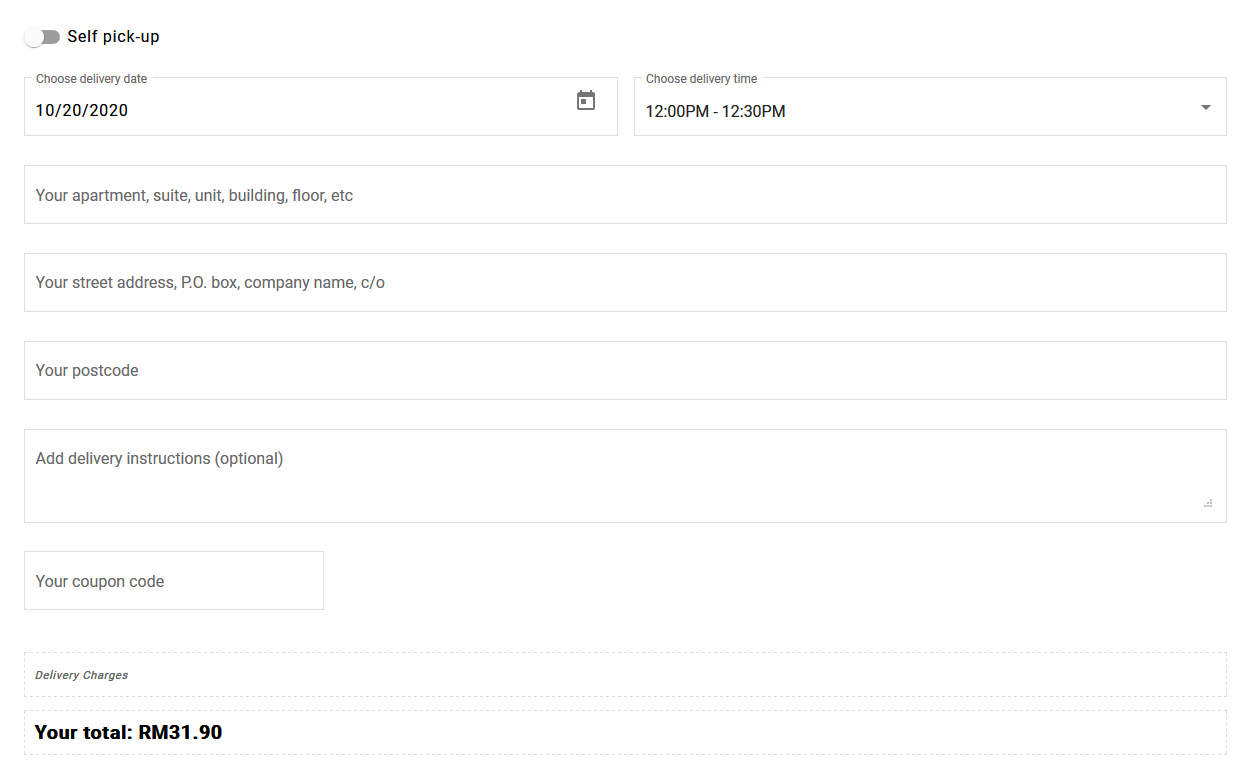Viewport: 1259px width, 769px height.
Task: Expand the delivery time dropdown arrow
Action: (x=1205, y=107)
